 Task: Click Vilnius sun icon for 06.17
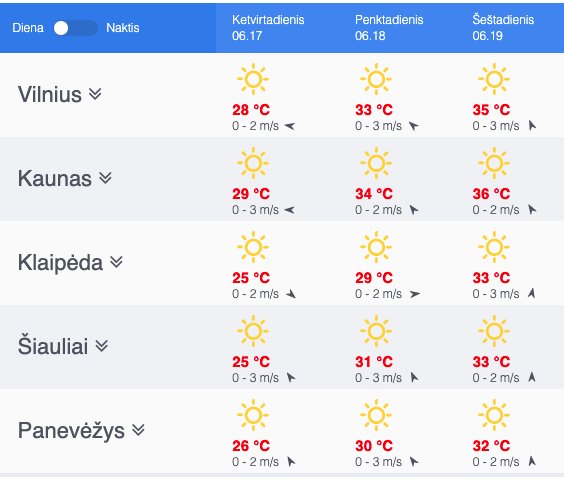pos(253,79)
